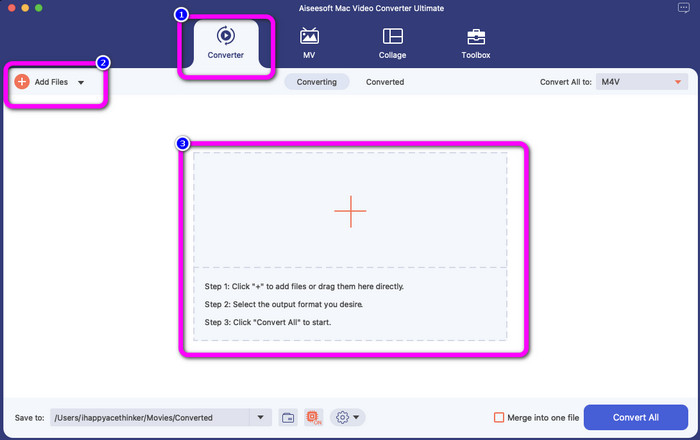Screen dimensions: 700x440
Task: Open the Converter tab
Action: (x=226, y=44)
